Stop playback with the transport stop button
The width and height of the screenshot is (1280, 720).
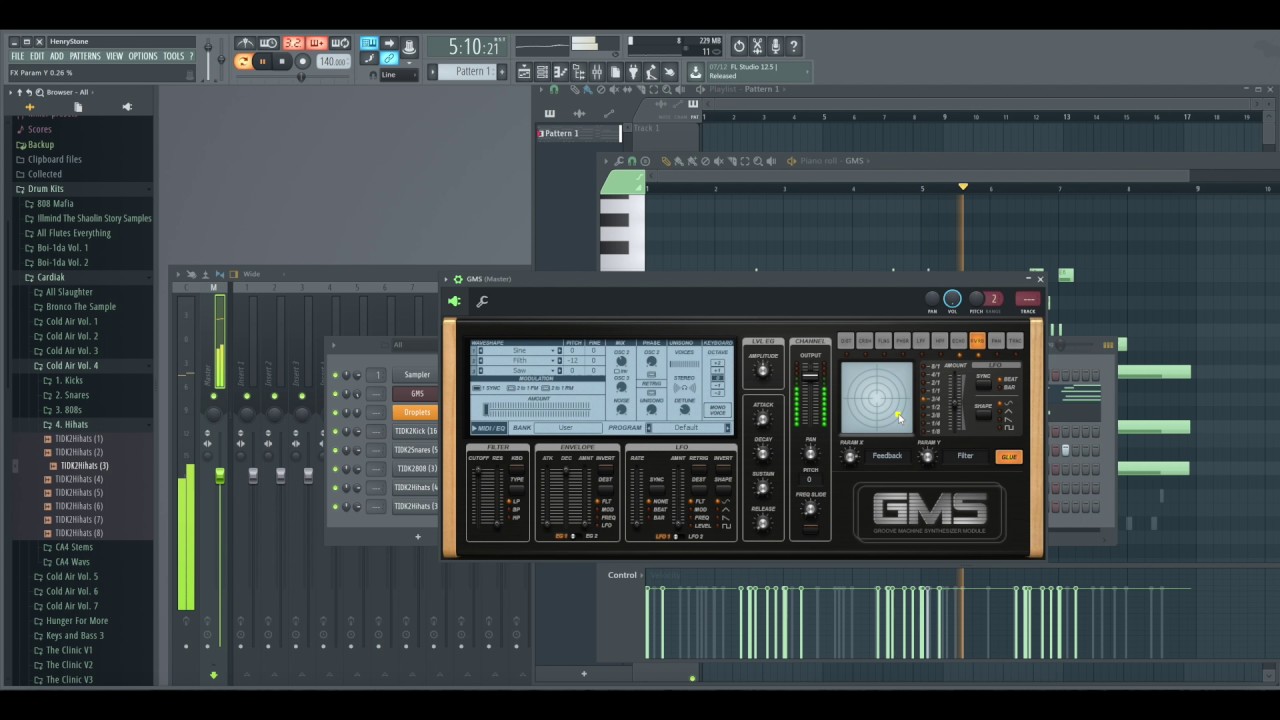(282, 62)
